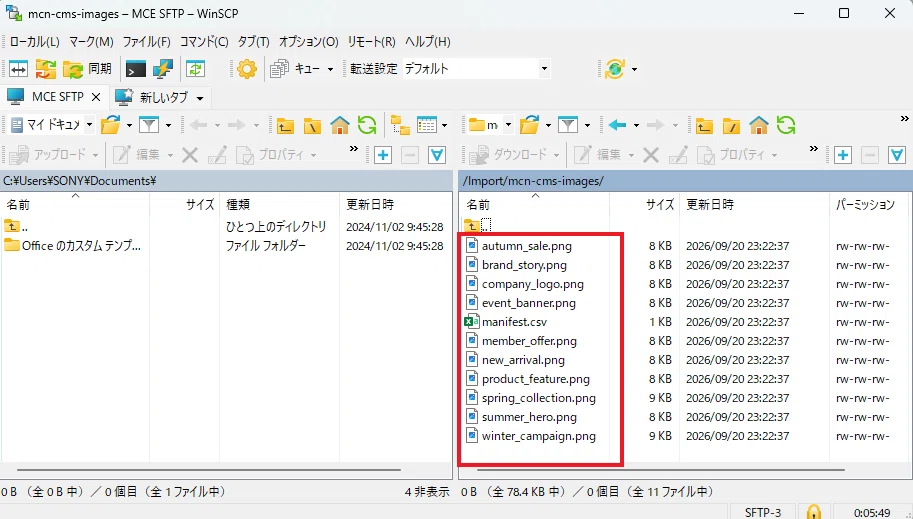Expand the キュー dropdown arrow
913x519 pixels.
coord(330,69)
